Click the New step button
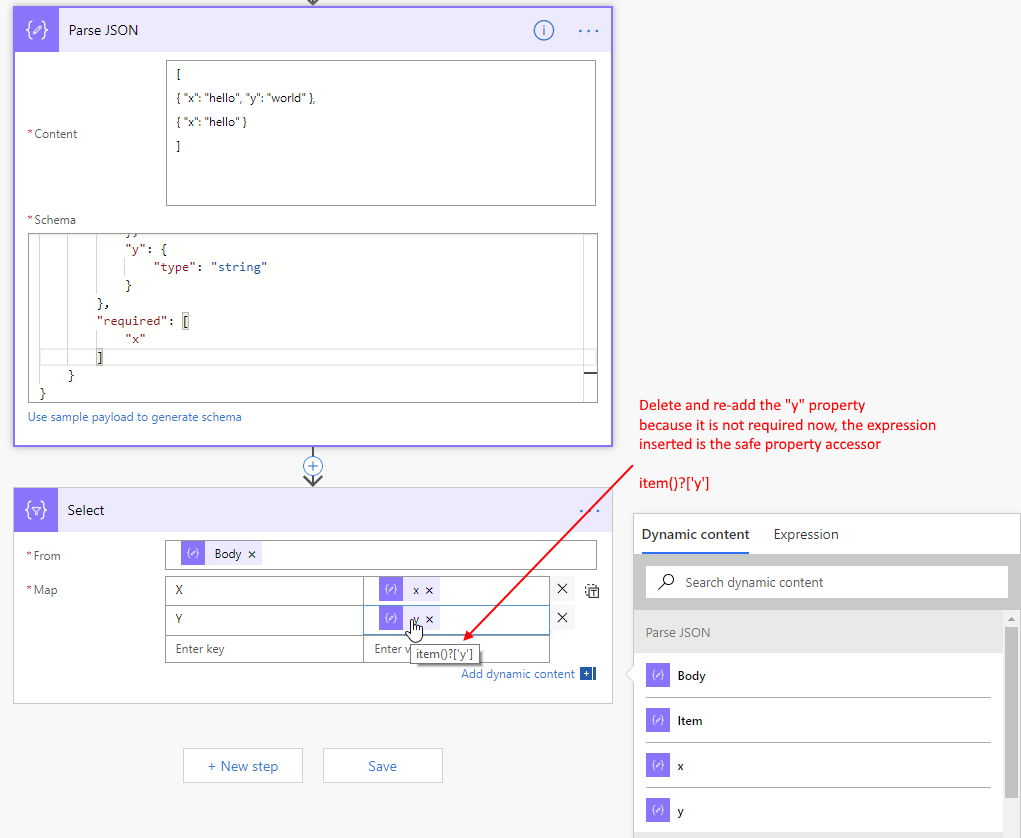 point(242,766)
